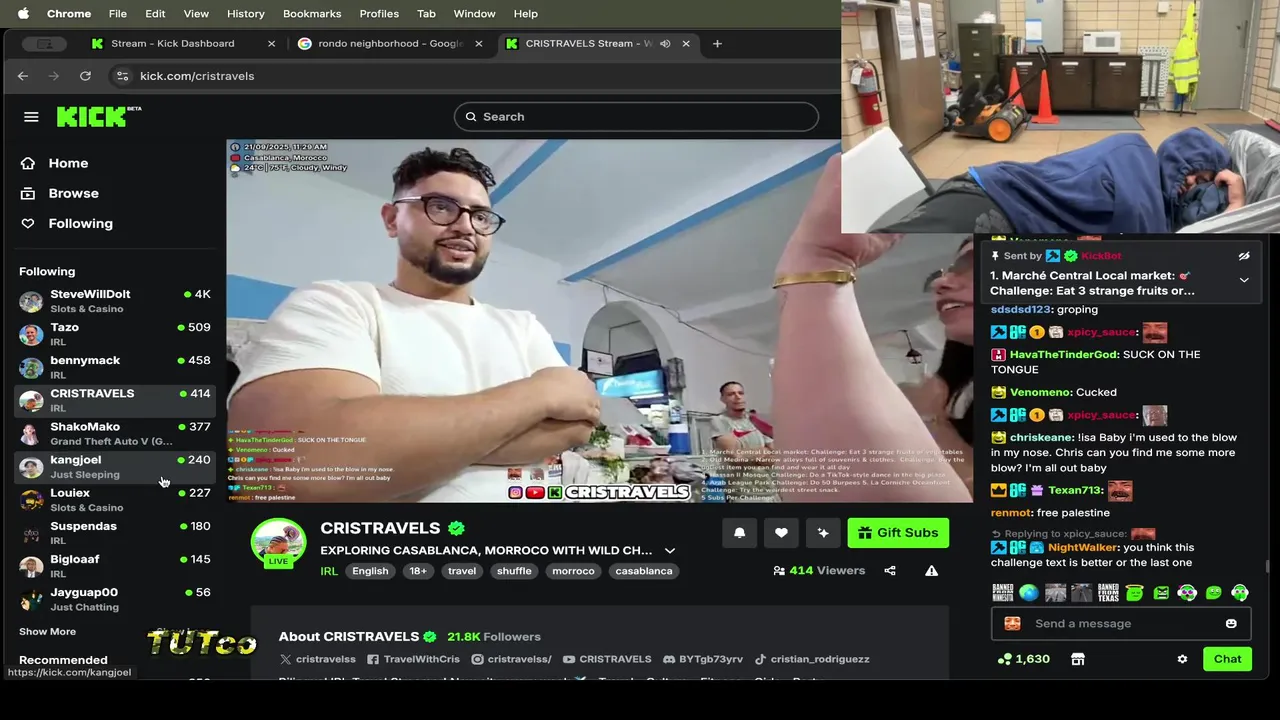
Task: Open cristian_rodriguezz TikTok link
Action: 812,659
